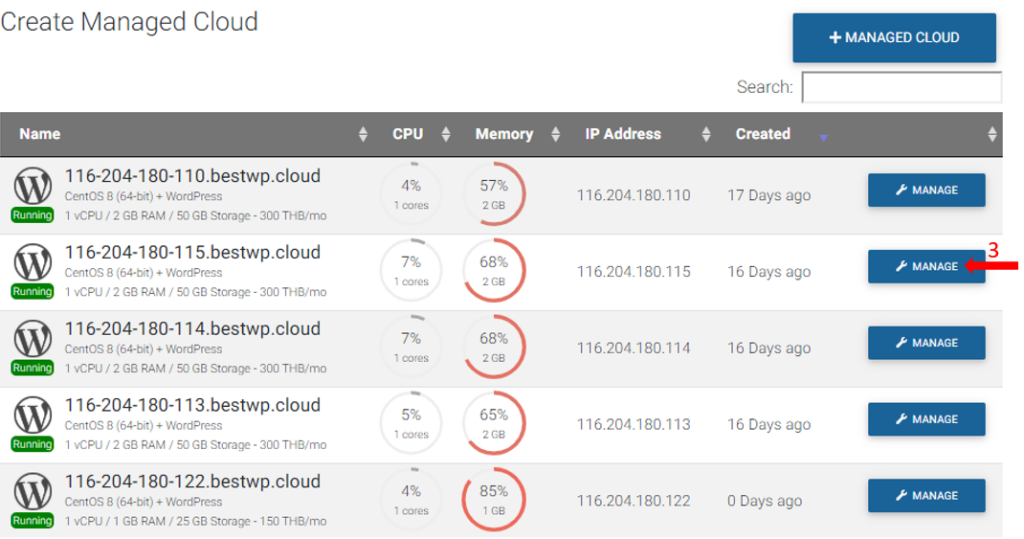
Task: Click memory gauge of 116.204.180.115 row
Action: point(494,270)
